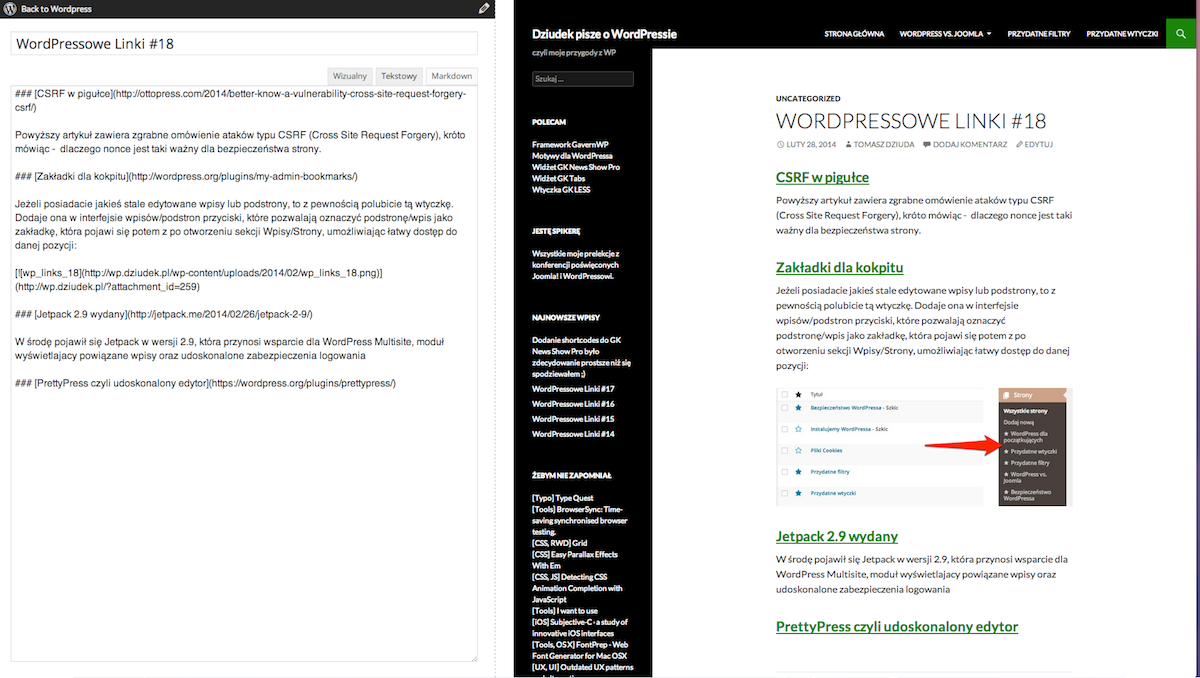This screenshot has height=678, width=1200.
Task: Click the pencil icon beside Edytuj
Action: pos(1018,144)
